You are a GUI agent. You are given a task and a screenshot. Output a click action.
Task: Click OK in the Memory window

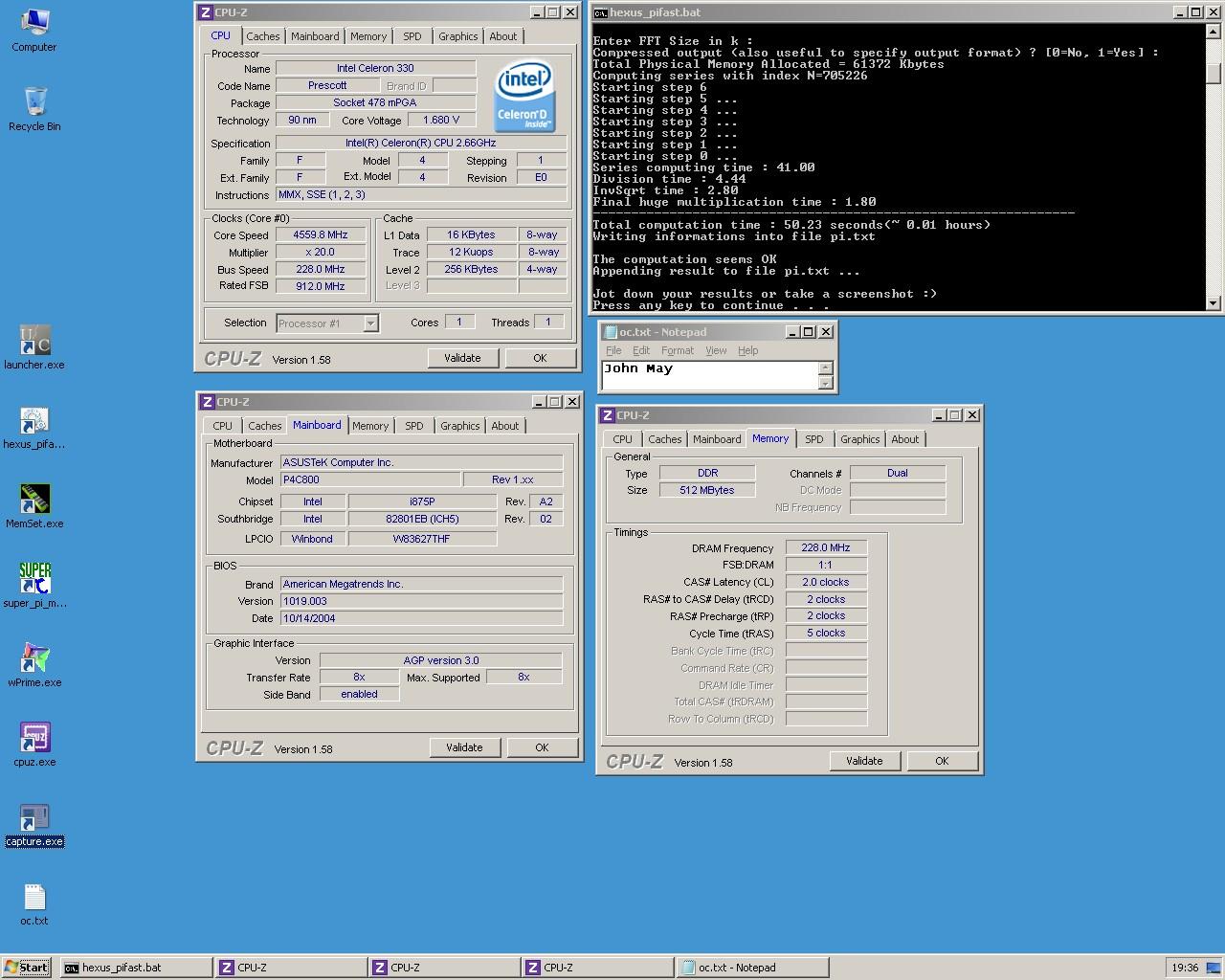coord(942,761)
